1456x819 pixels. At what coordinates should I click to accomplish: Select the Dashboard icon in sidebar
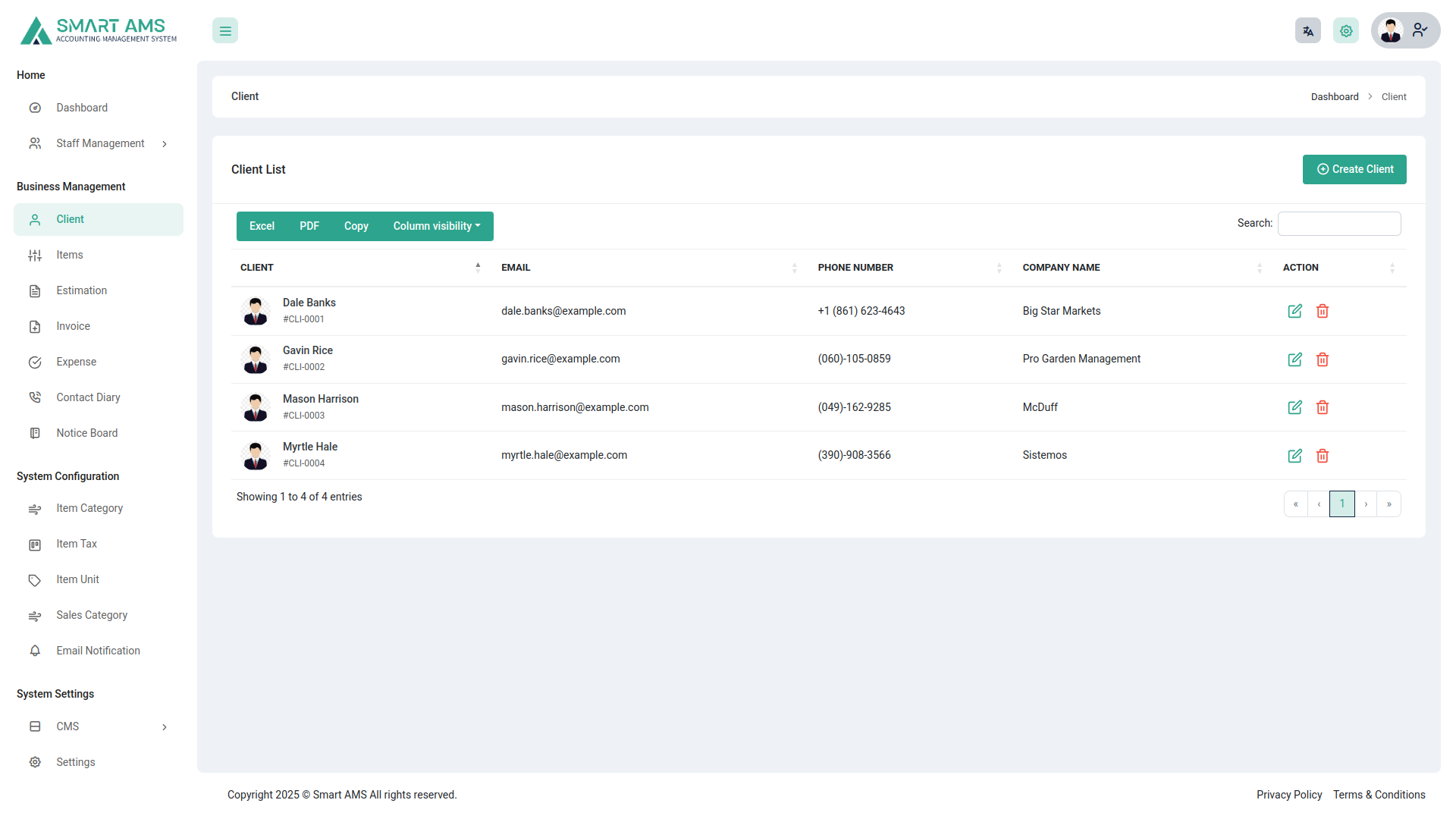tap(35, 108)
